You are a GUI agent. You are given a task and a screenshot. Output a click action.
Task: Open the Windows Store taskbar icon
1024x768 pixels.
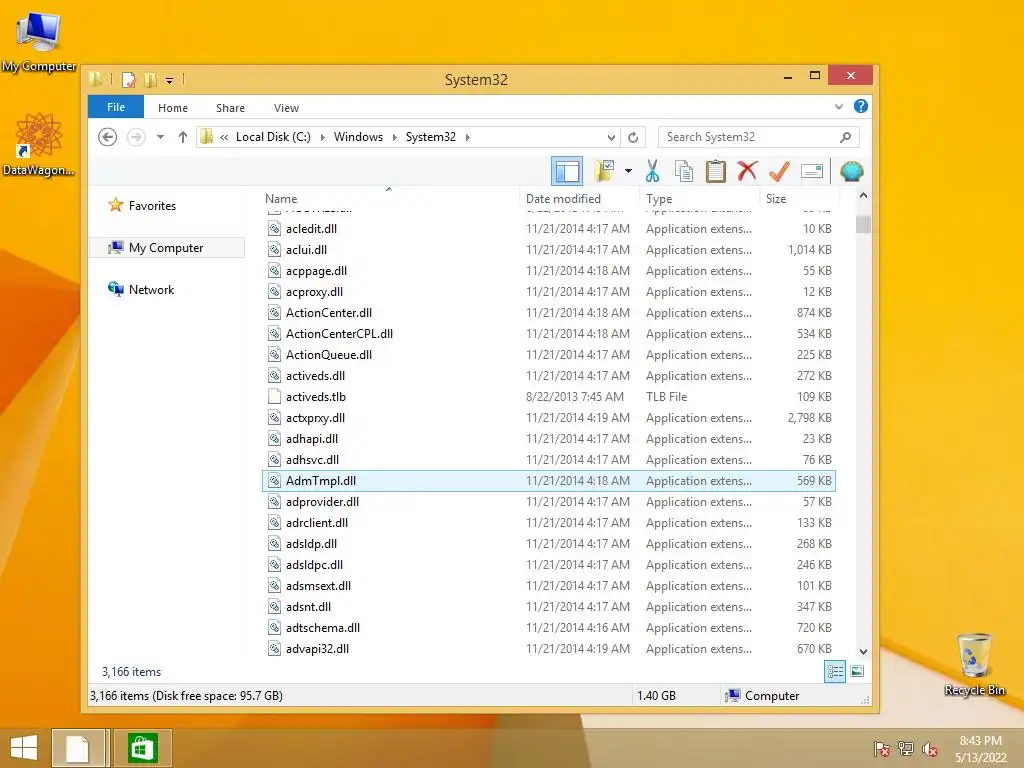[x=143, y=748]
